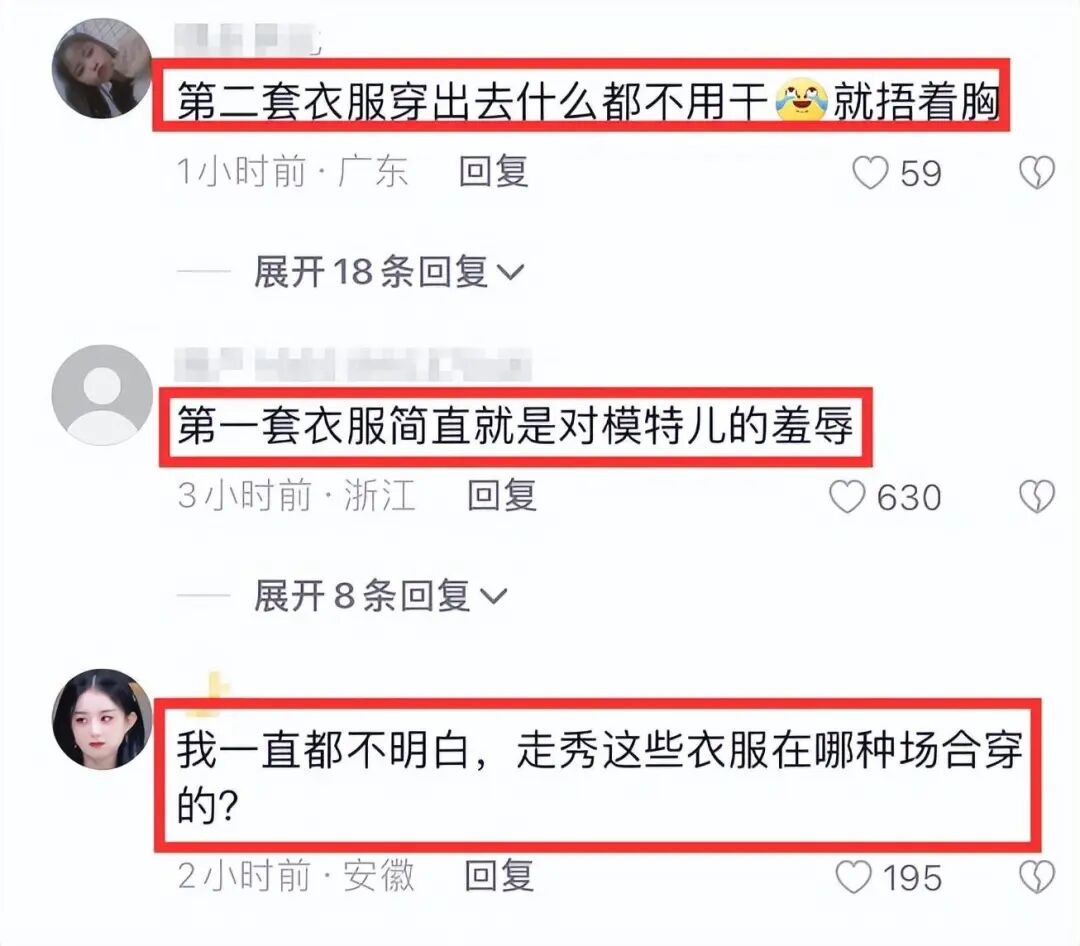Tap broken heart on Zhejiang comment
1080x946 pixels.
(1037, 497)
